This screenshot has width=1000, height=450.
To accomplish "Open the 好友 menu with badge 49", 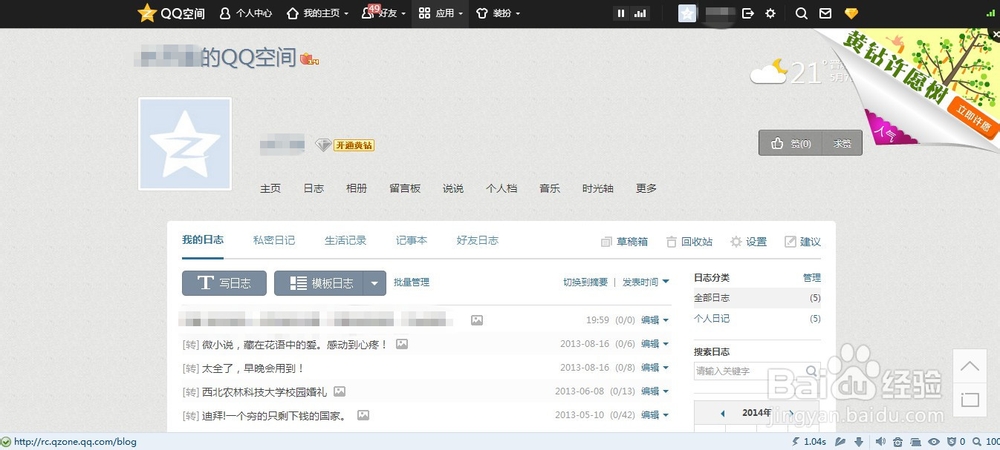I will 383,13.
